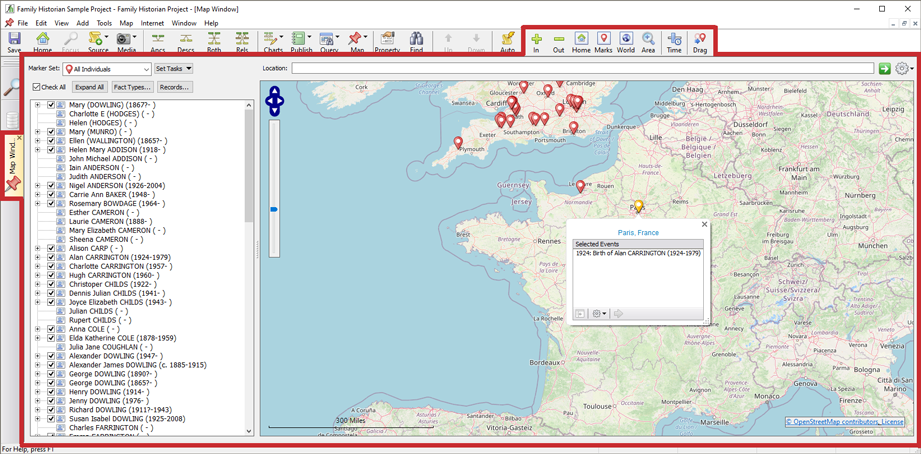Expand the Rosemary BOWDAGE node
This screenshot has width=921, height=454.
click(x=37, y=204)
